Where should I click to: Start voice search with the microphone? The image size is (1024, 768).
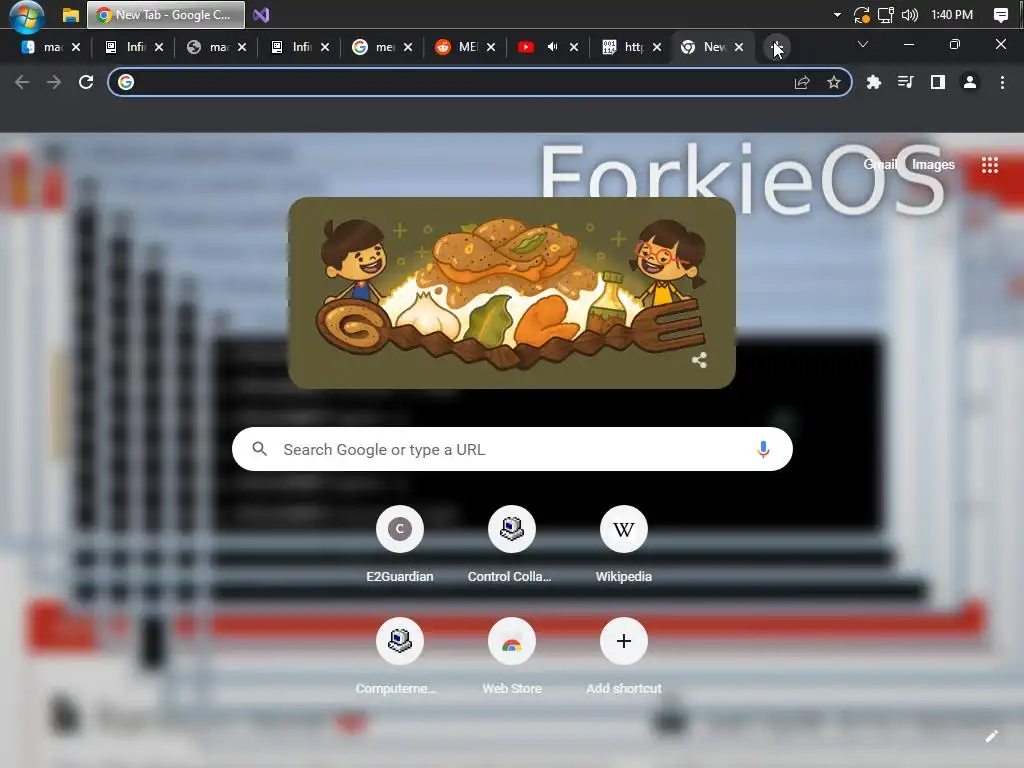click(x=763, y=449)
